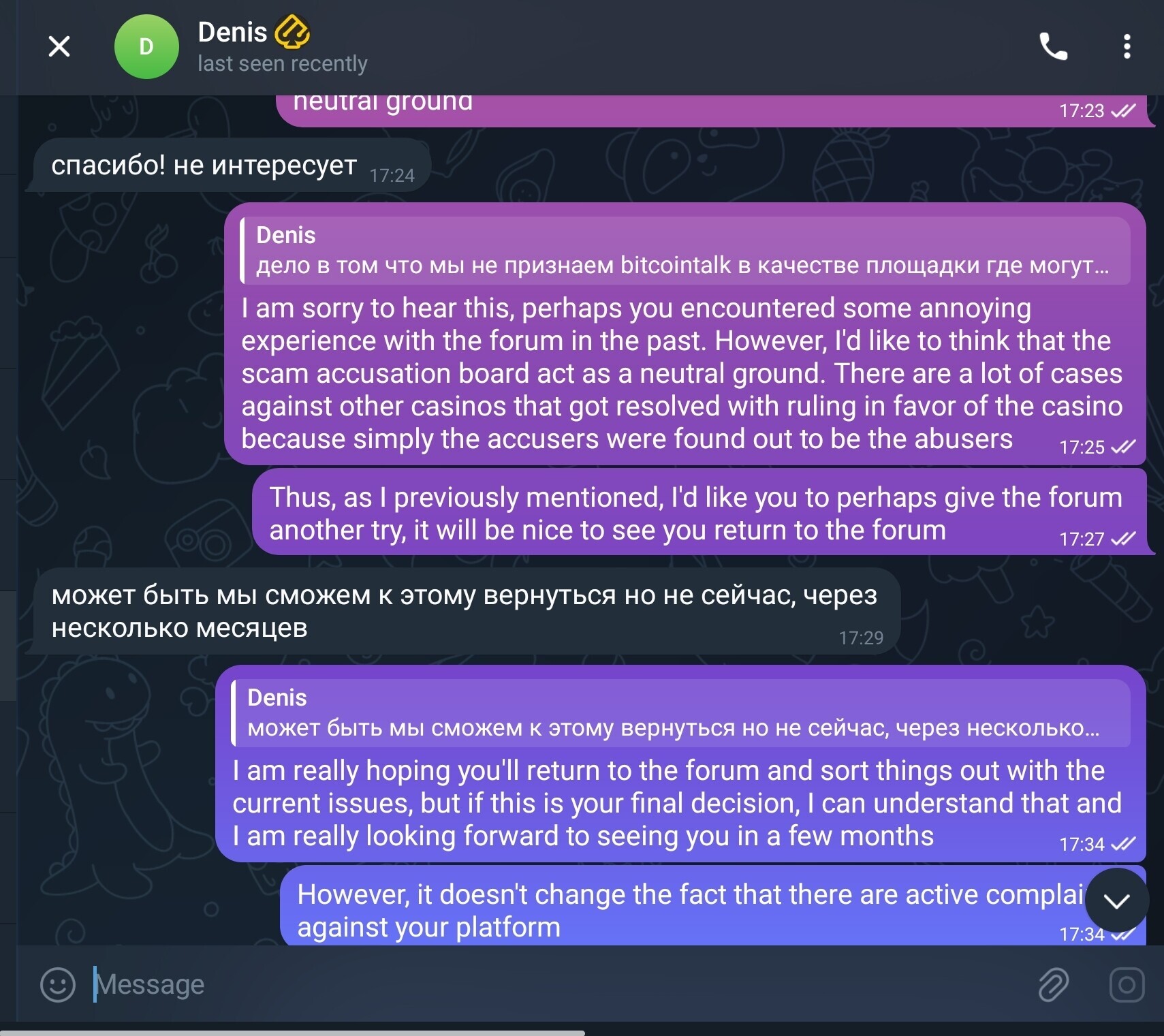Screen dimensions: 1164x1036
Task: Click read checkmarks on 17:25 message
Action: [x=1123, y=447]
